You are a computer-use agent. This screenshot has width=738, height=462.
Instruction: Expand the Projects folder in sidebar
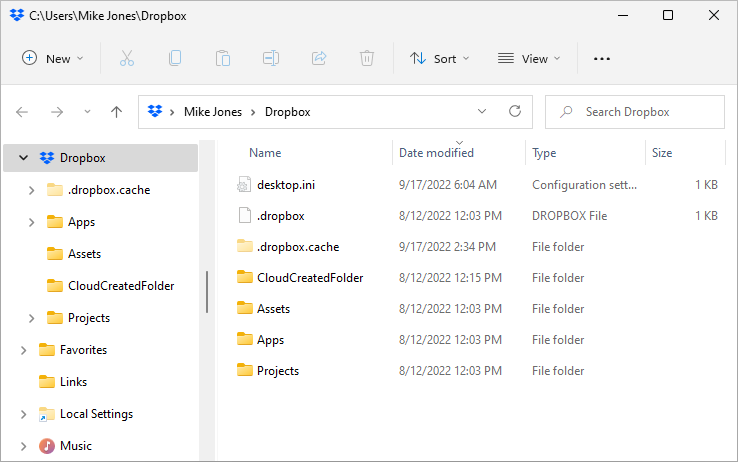coord(31,318)
